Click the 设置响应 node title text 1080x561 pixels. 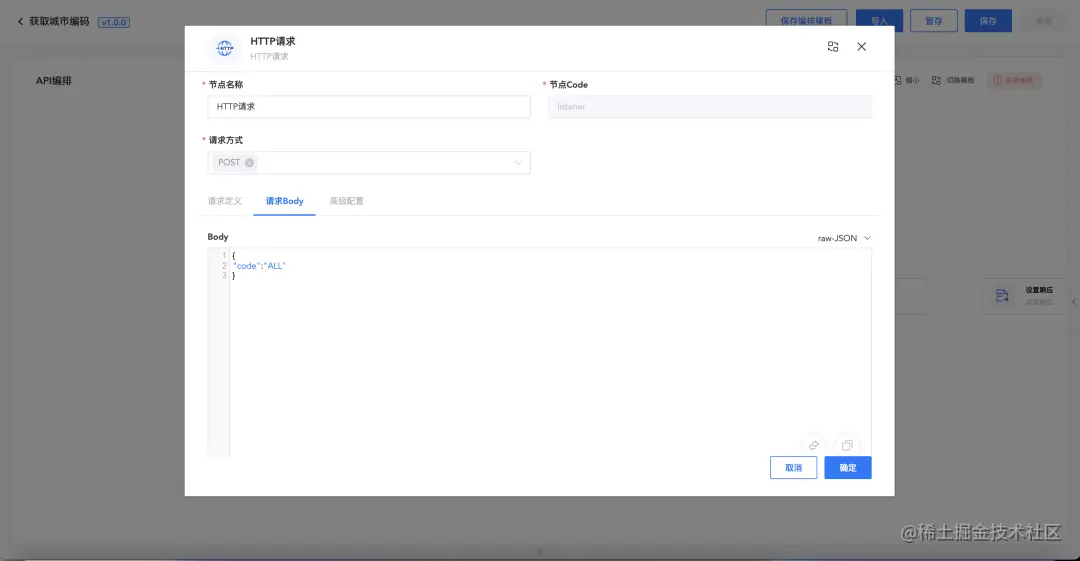(x=1039, y=290)
